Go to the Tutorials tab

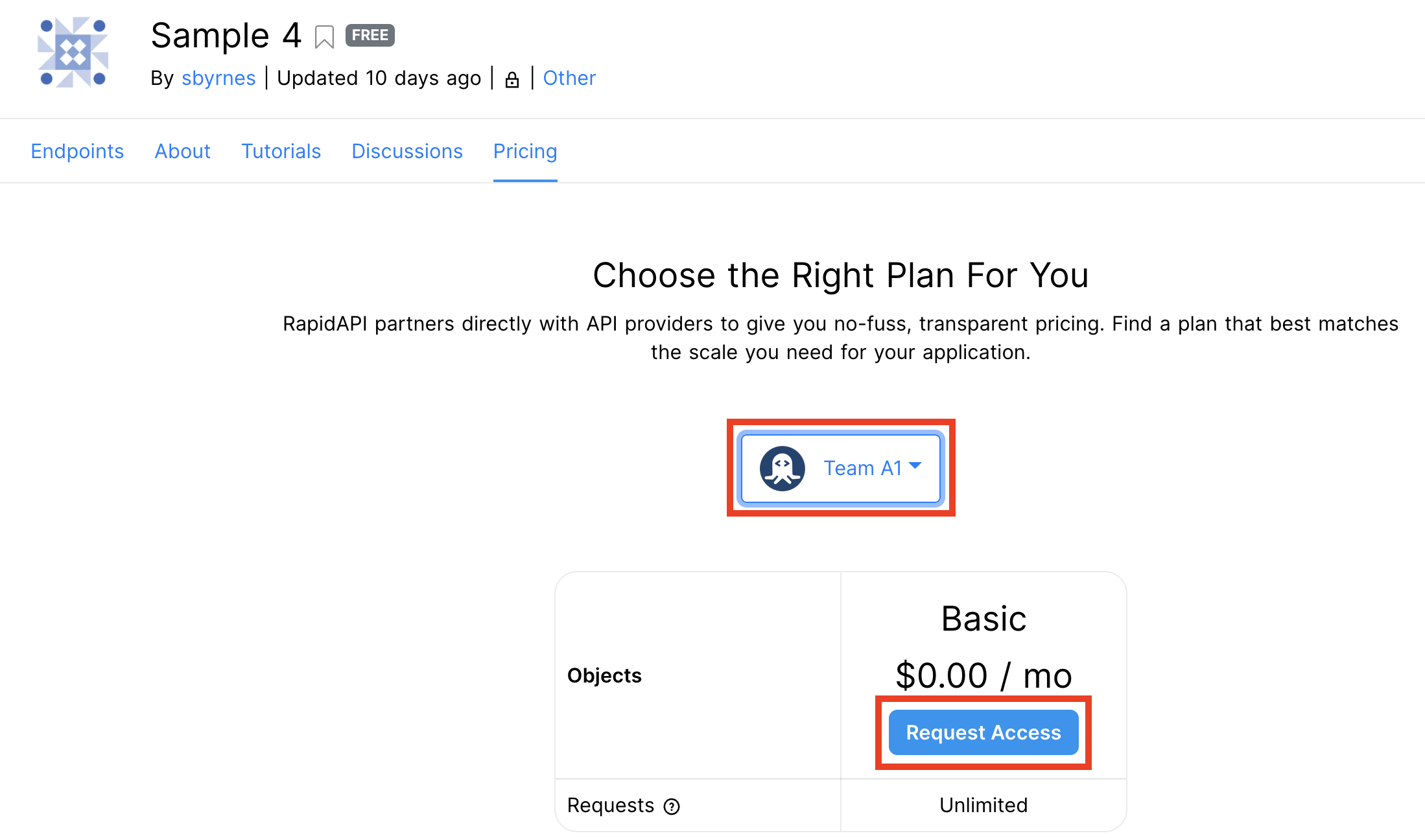tap(281, 151)
